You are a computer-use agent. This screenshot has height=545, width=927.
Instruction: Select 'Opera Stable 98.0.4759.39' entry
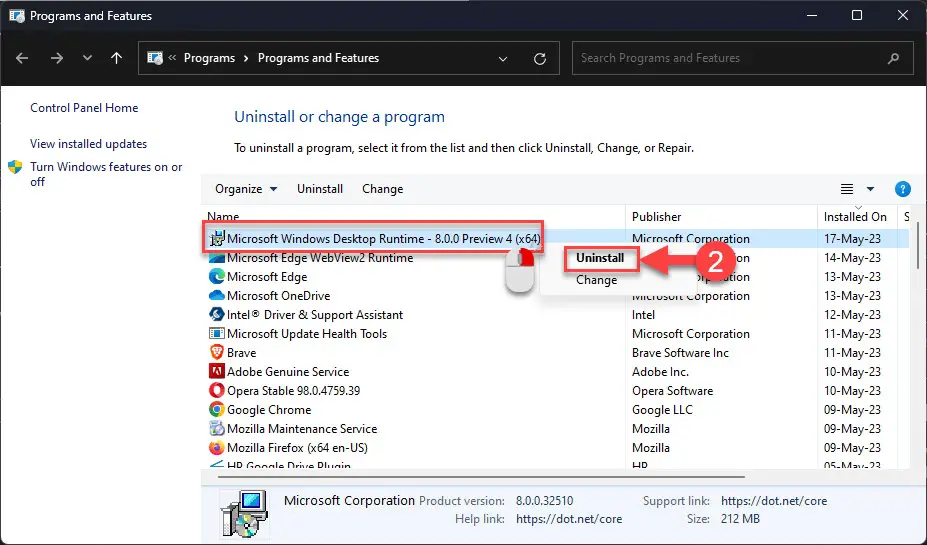pos(293,390)
